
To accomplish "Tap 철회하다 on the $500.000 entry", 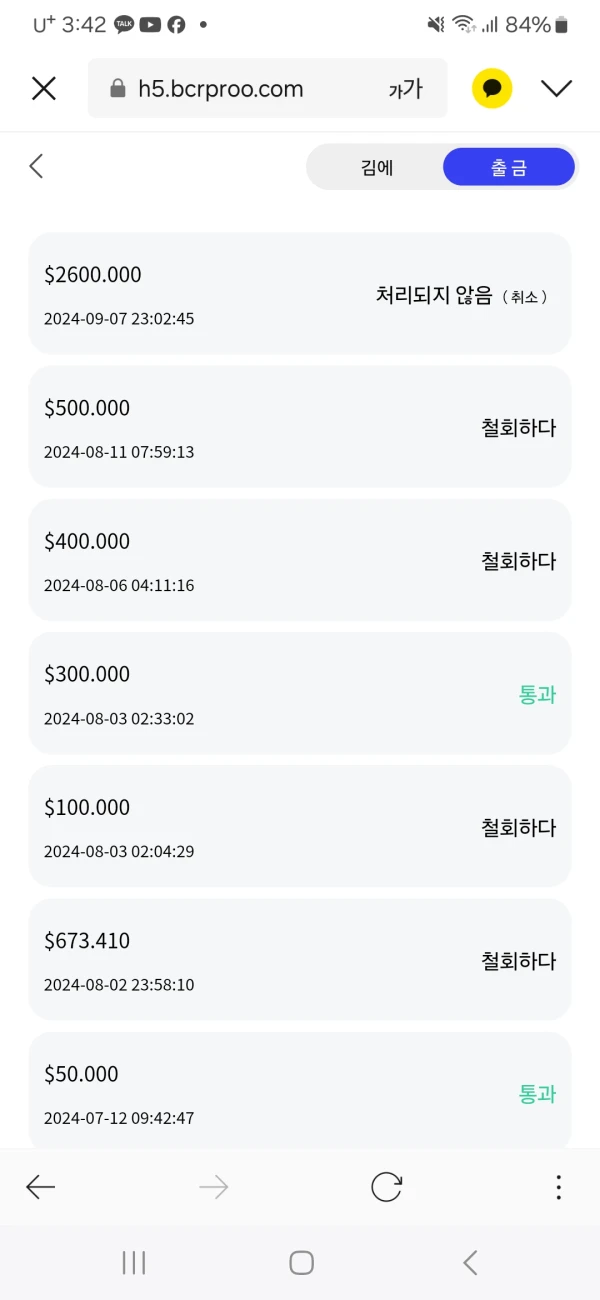I will coord(518,428).
